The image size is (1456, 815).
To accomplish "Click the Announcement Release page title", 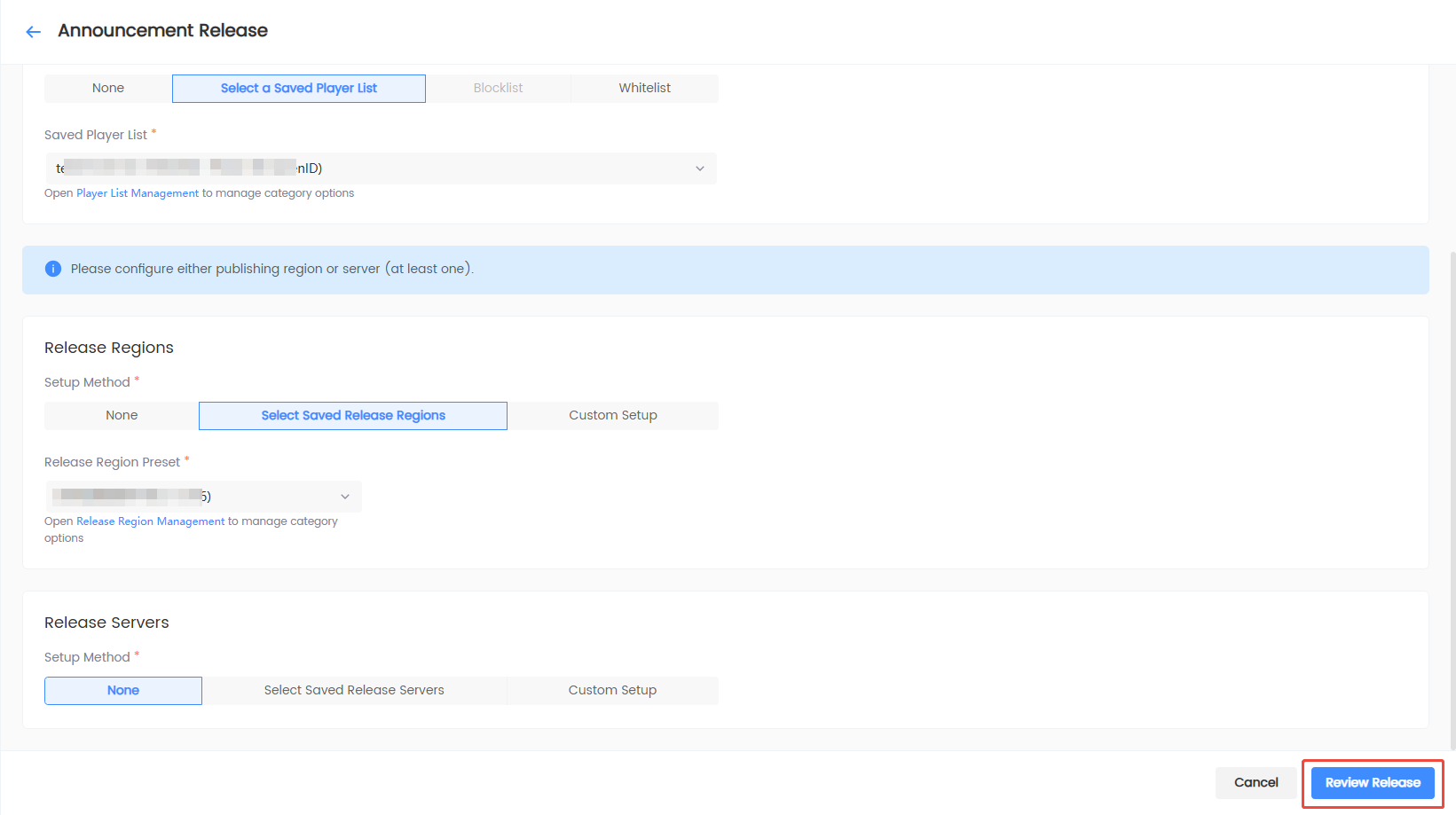I will pyautogui.click(x=163, y=31).
